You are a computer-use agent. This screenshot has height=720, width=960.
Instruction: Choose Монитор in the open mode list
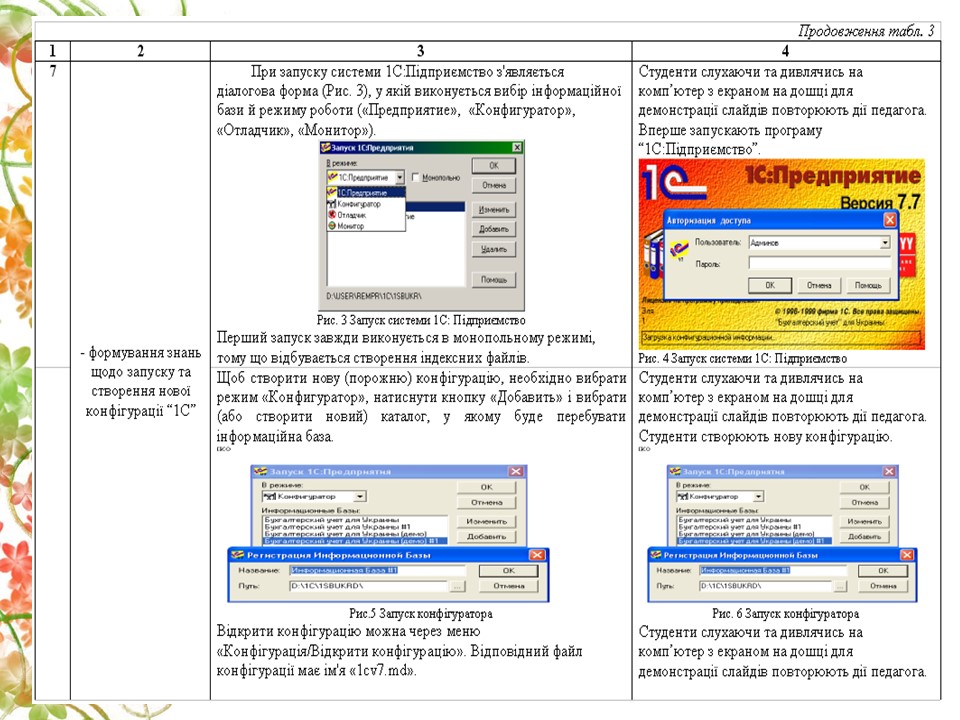coord(350,226)
